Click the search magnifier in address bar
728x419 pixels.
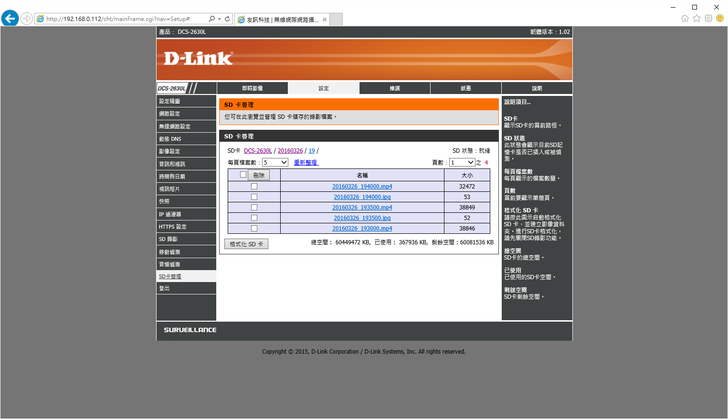click(213, 18)
